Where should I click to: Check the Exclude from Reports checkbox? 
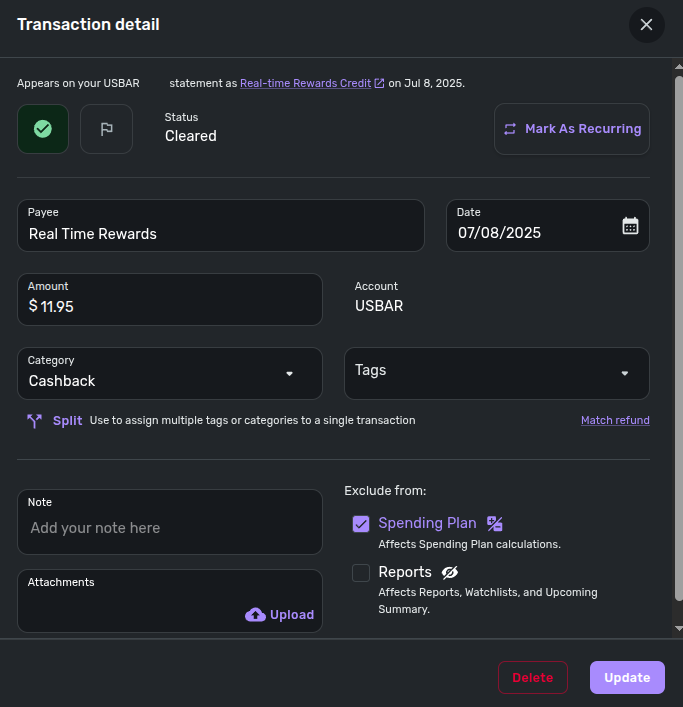point(361,573)
